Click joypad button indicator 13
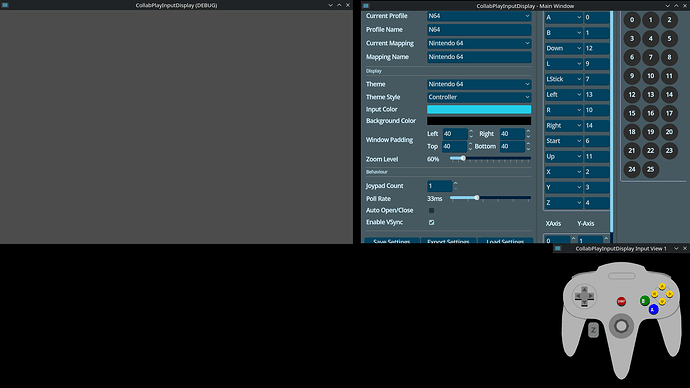690x388 pixels. click(x=650, y=95)
